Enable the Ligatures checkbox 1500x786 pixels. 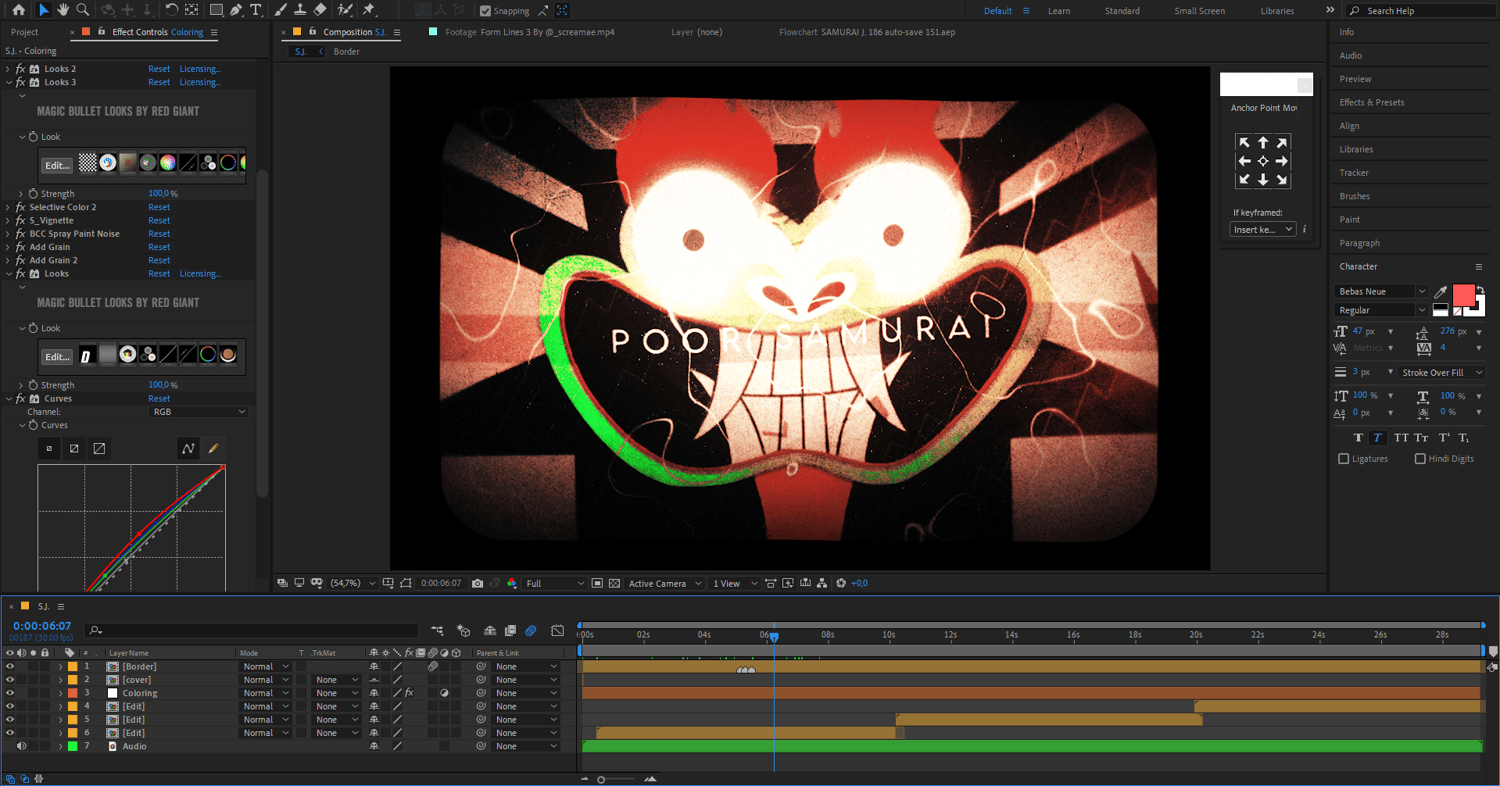coord(1343,459)
